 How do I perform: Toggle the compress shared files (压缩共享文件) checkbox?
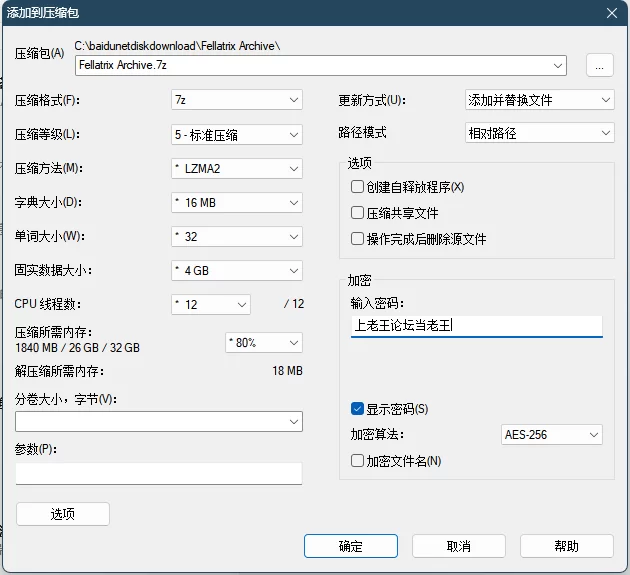click(358, 213)
